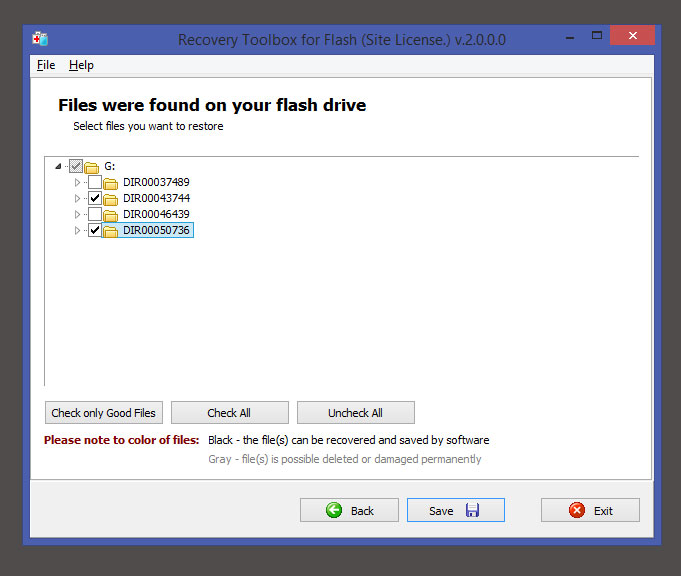
Task: Click the DIR00037489 folder icon
Action: 110,183
